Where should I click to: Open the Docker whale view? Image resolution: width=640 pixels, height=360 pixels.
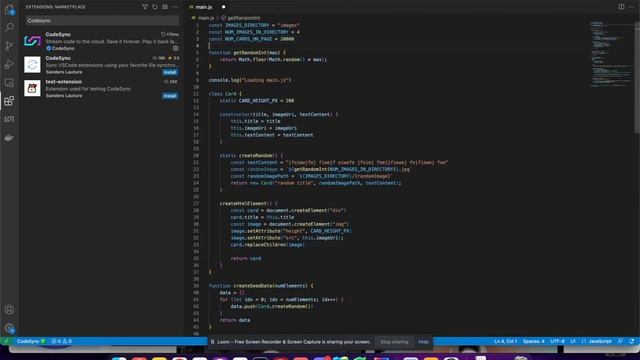[9, 138]
